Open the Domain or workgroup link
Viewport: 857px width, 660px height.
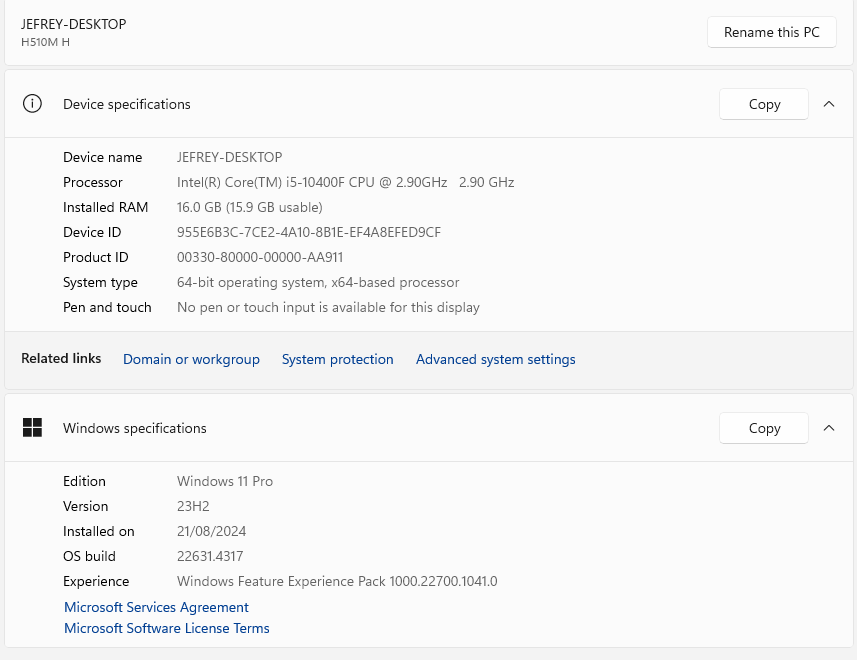191,359
